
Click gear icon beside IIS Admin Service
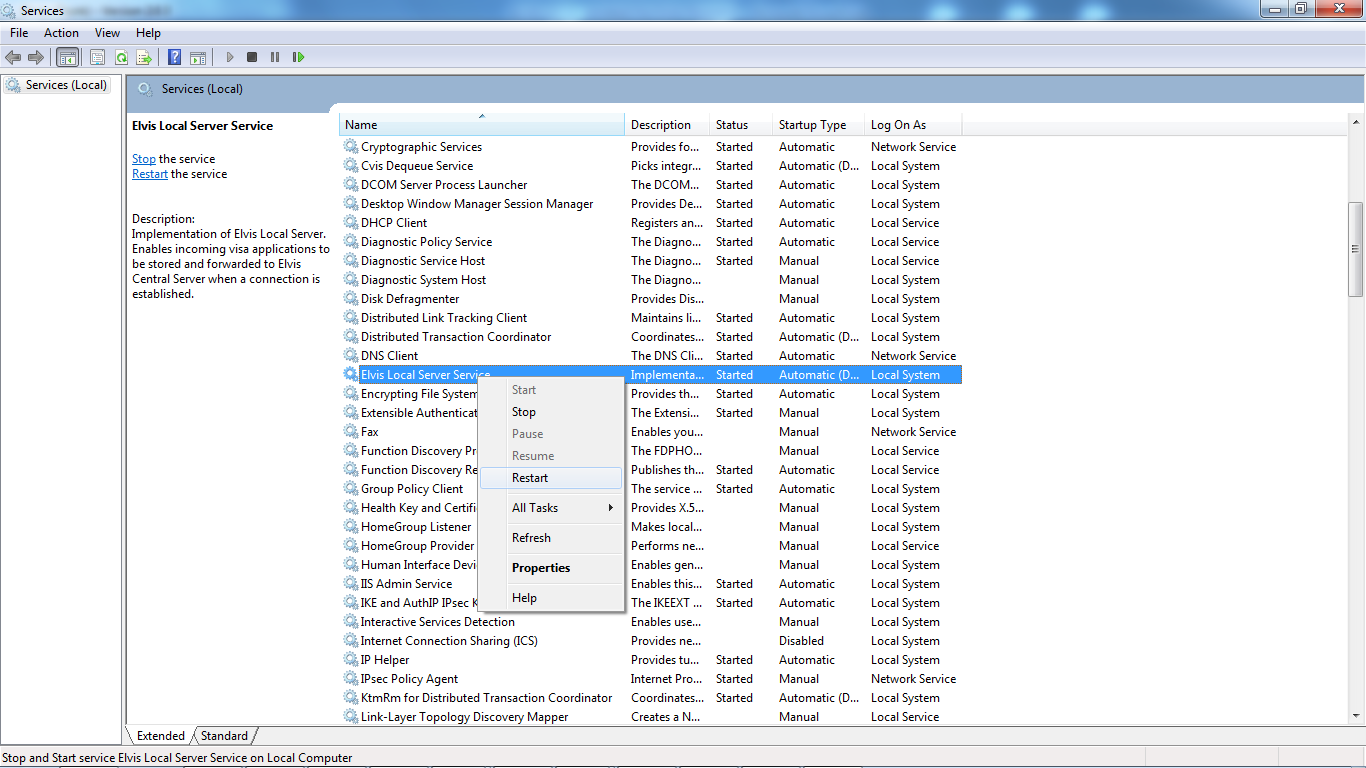[351, 584]
